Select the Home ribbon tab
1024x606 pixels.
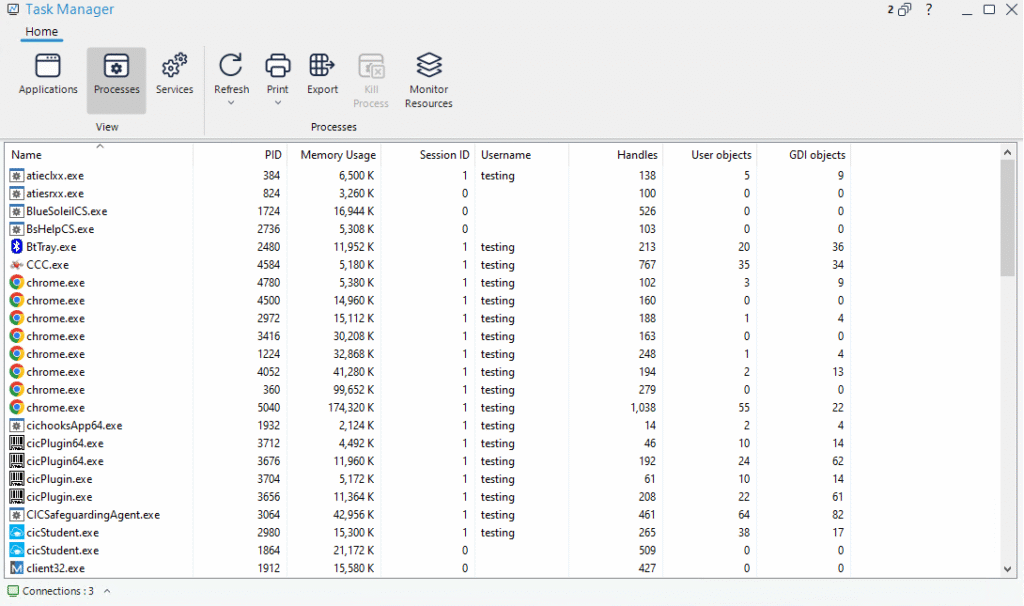tap(41, 31)
